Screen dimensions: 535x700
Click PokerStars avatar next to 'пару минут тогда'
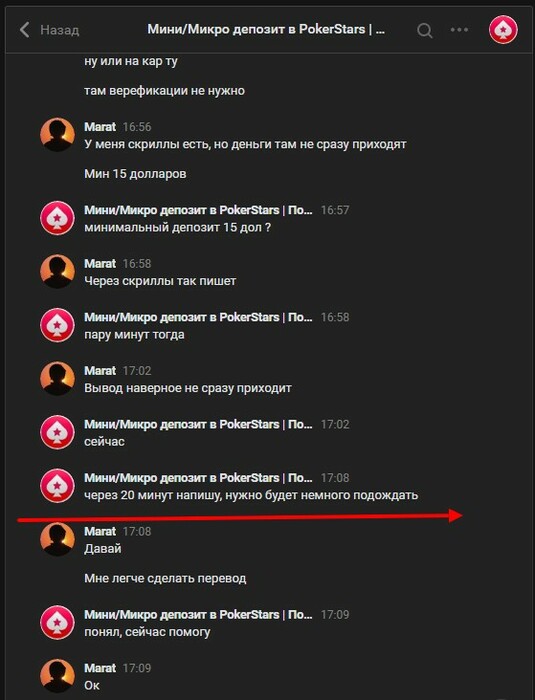tap(57, 325)
